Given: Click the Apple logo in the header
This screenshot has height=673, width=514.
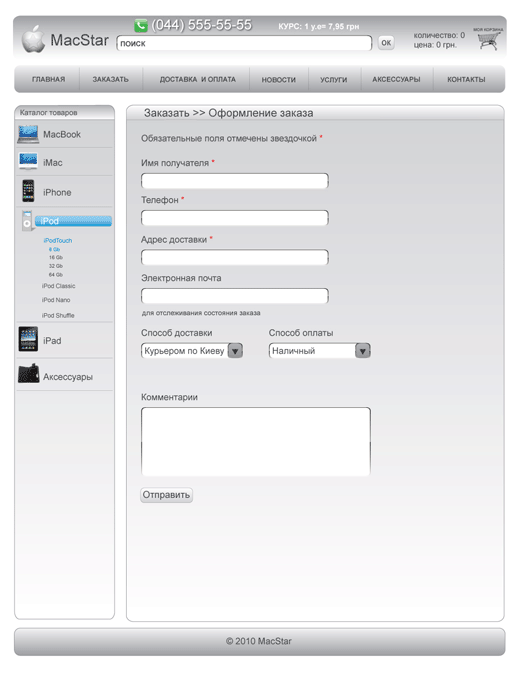Looking at the screenshot, I should point(33,39).
